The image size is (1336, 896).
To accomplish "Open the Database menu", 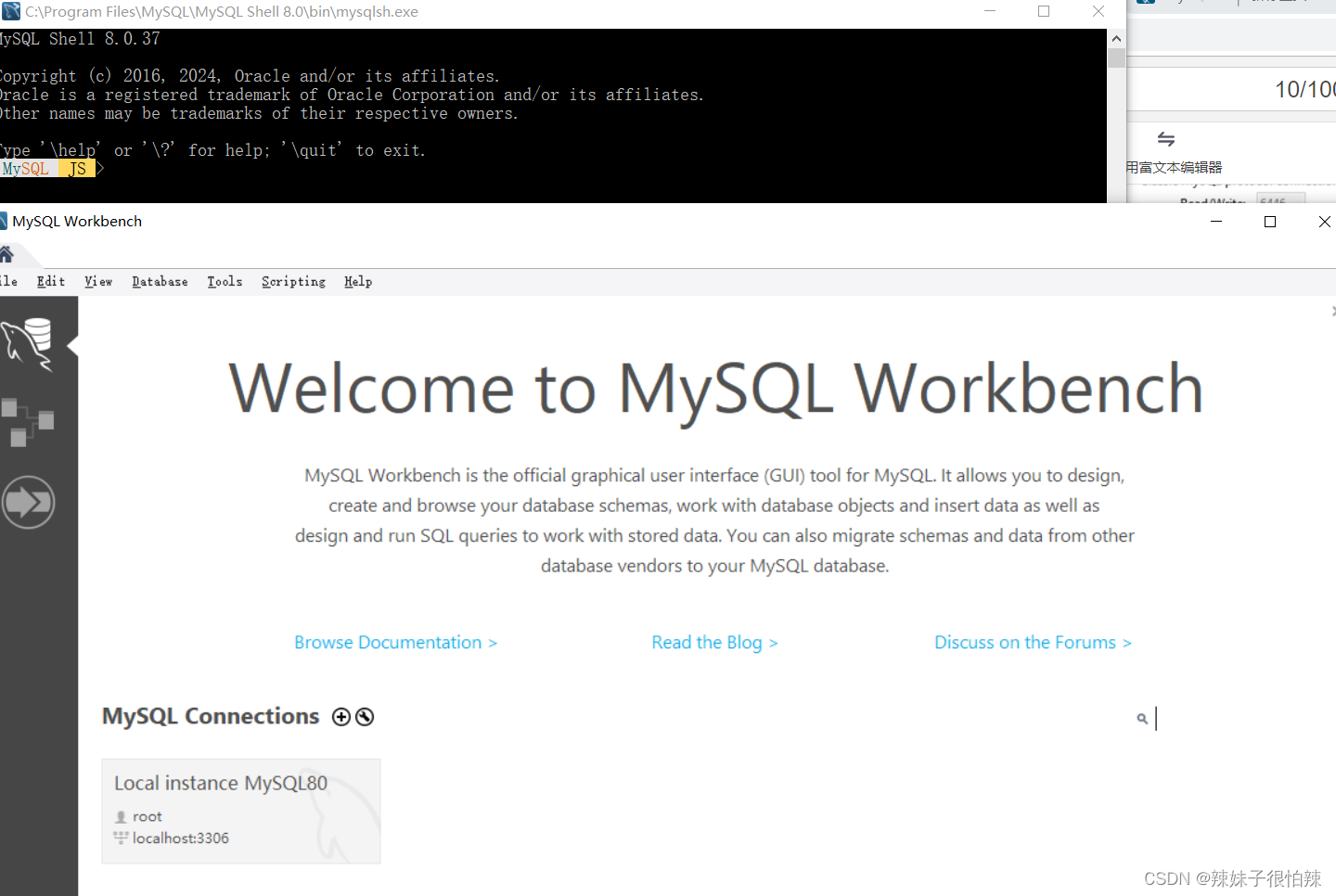I will (160, 282).
